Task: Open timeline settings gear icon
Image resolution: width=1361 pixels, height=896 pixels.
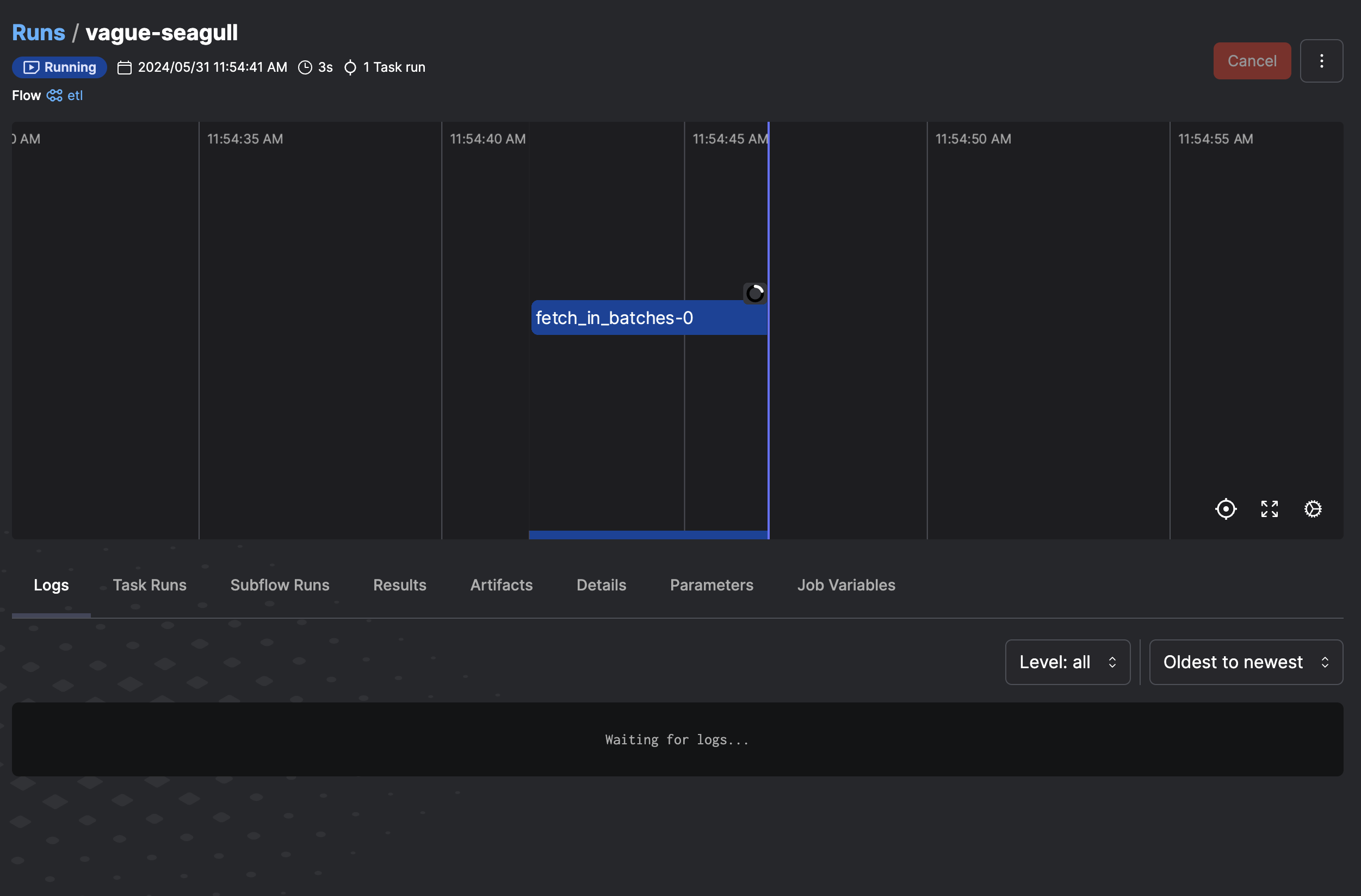Action: [1313, 508]
